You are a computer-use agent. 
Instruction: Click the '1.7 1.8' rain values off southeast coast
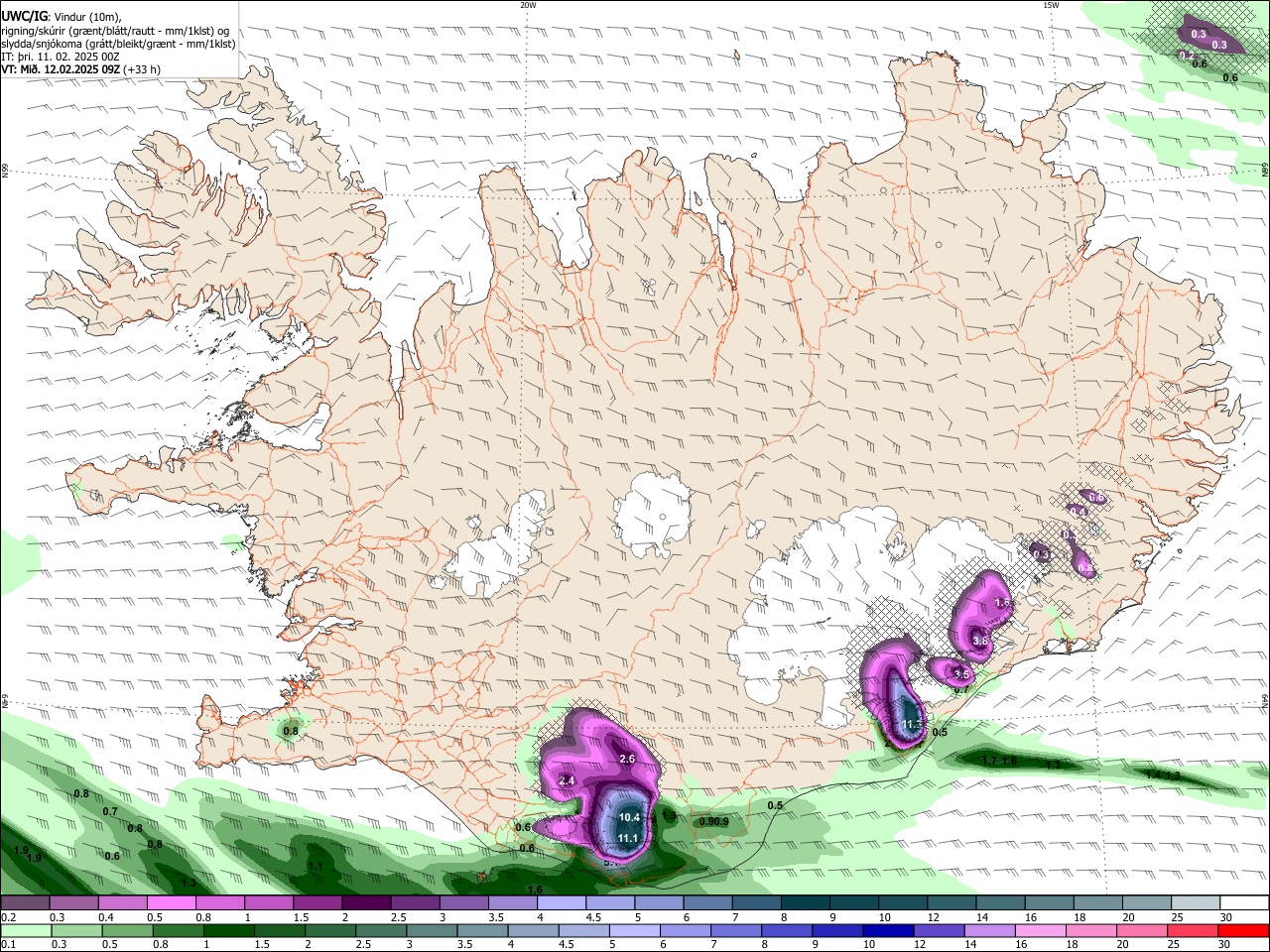tap(999, 761)
